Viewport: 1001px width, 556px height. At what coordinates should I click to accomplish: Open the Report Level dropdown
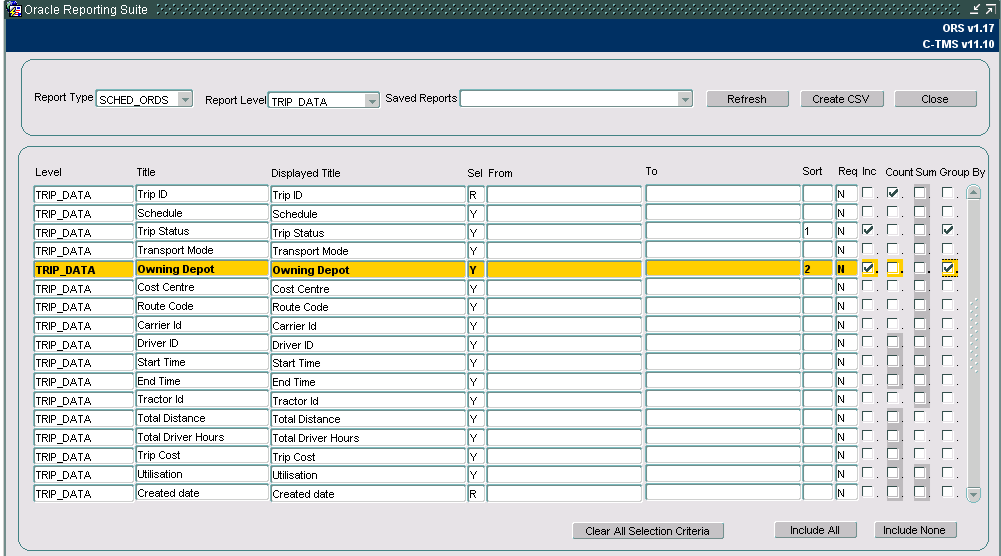pyautogui.click(x=372, y=101)
